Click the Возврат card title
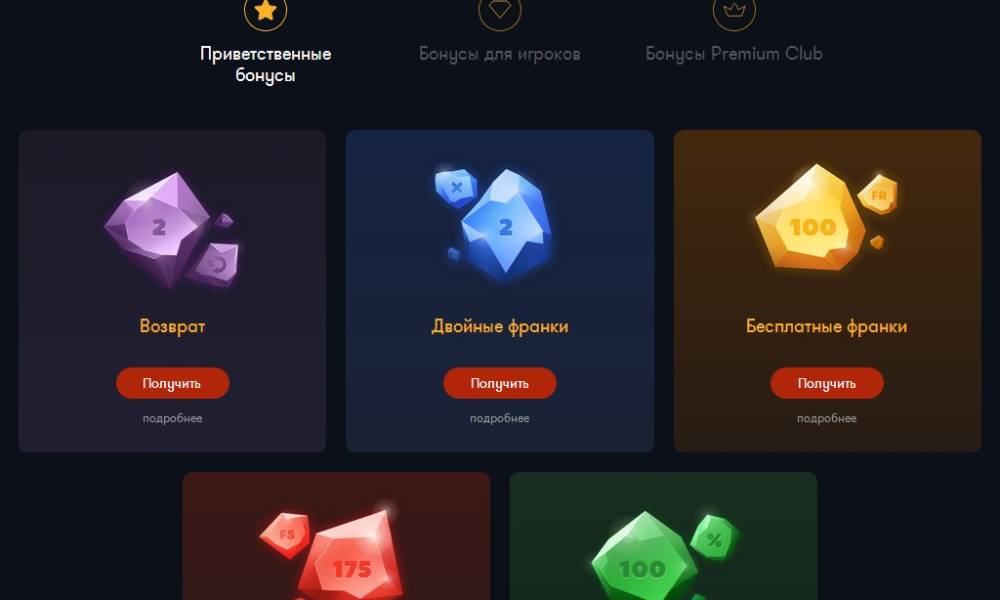This screenshot has width=1000, height=600. [x=172, y=326]
